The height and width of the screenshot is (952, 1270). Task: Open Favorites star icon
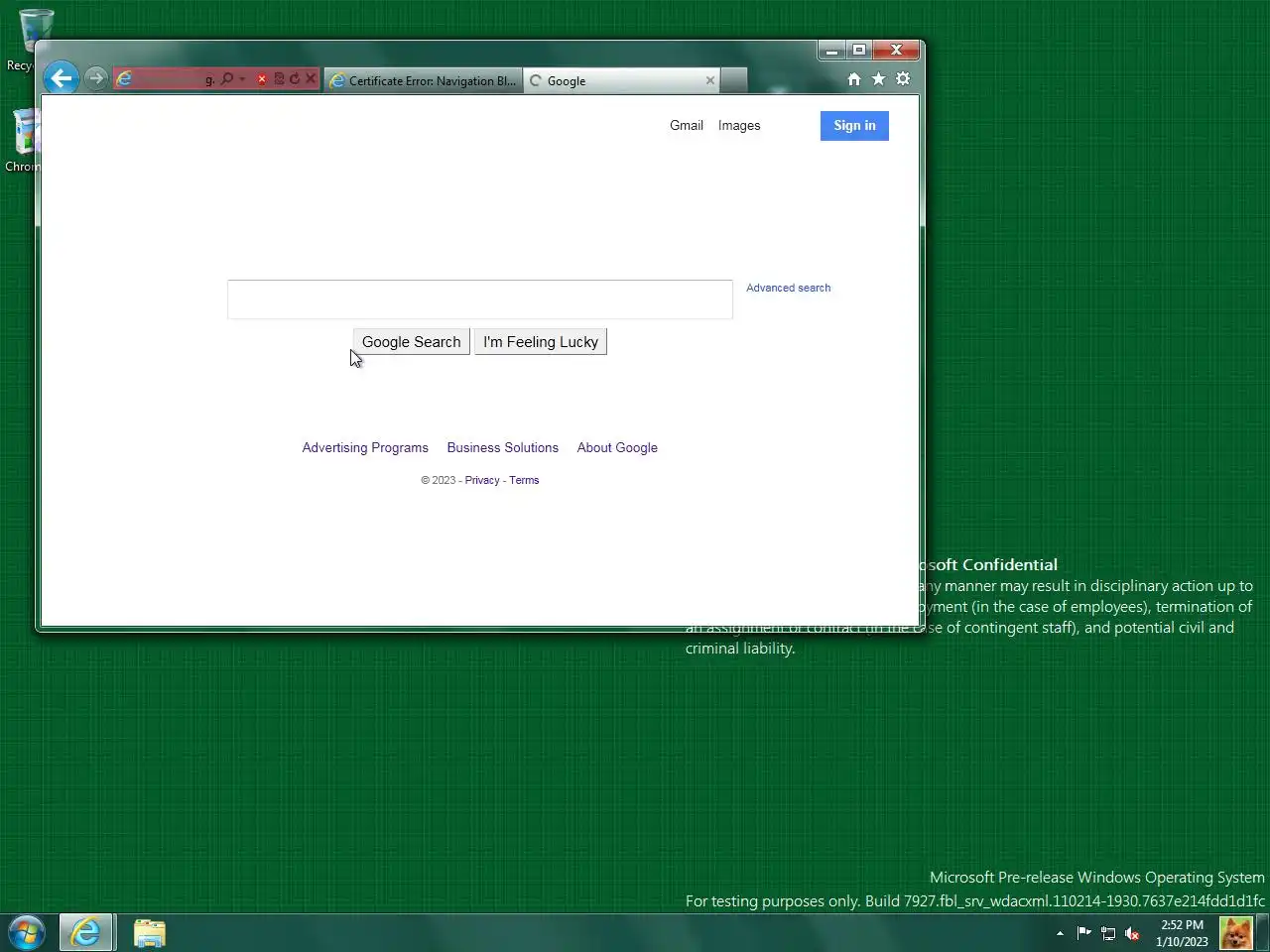point(878,79)
